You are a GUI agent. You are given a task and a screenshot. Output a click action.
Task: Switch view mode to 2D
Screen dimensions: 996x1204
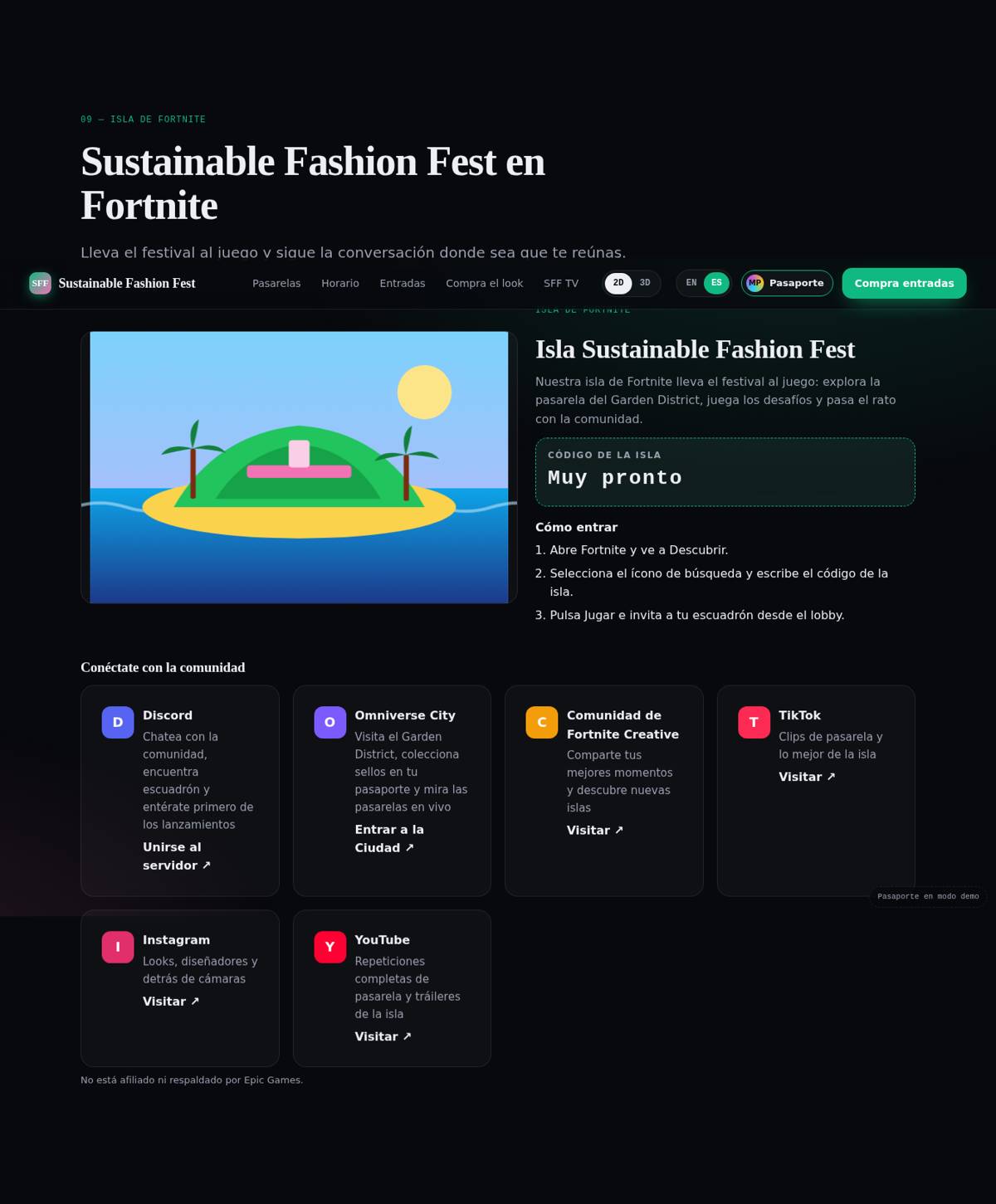(618, 283)
